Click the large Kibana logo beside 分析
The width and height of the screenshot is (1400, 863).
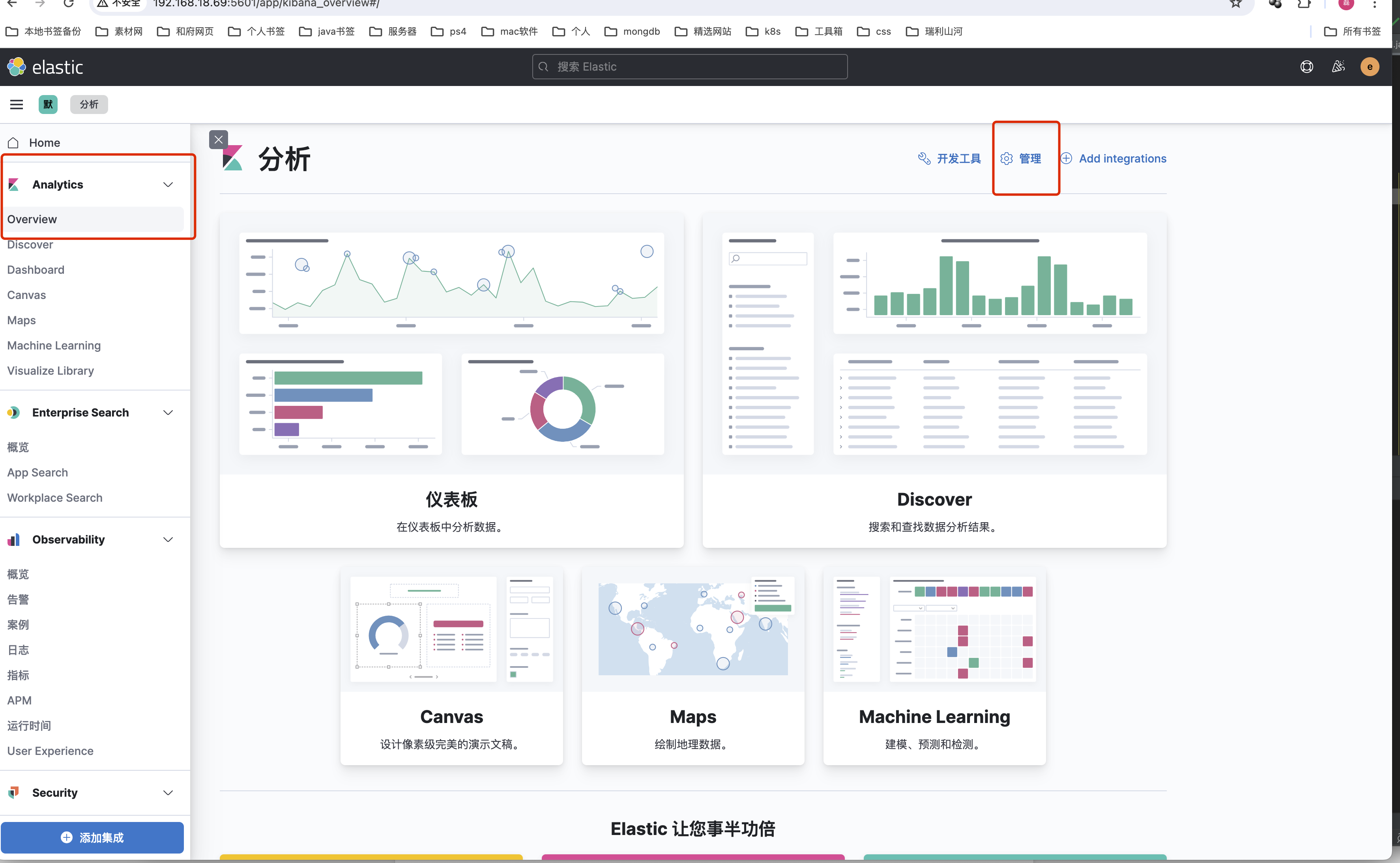232,158
